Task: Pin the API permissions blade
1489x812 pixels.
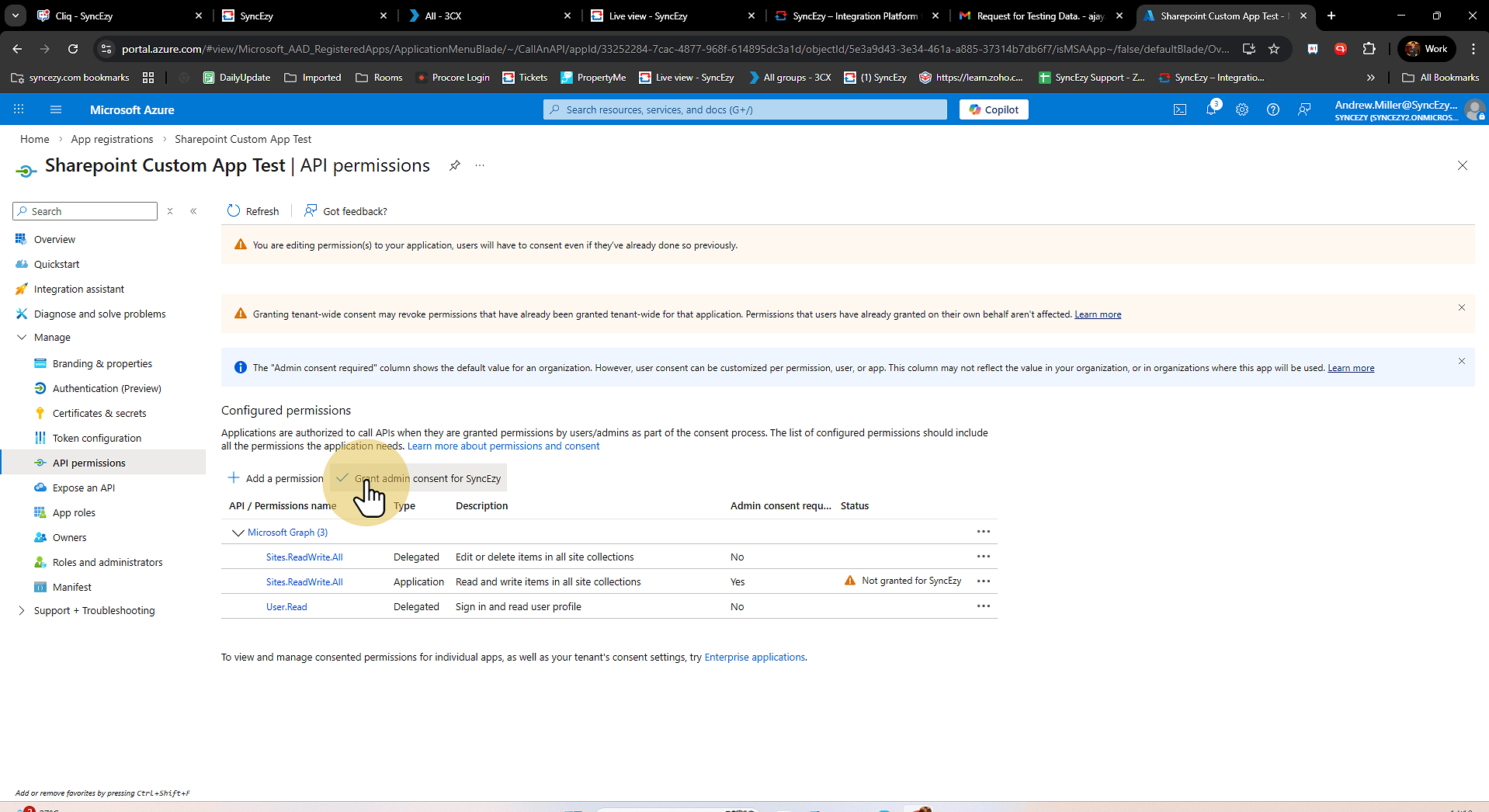Action: pos(455,165)
